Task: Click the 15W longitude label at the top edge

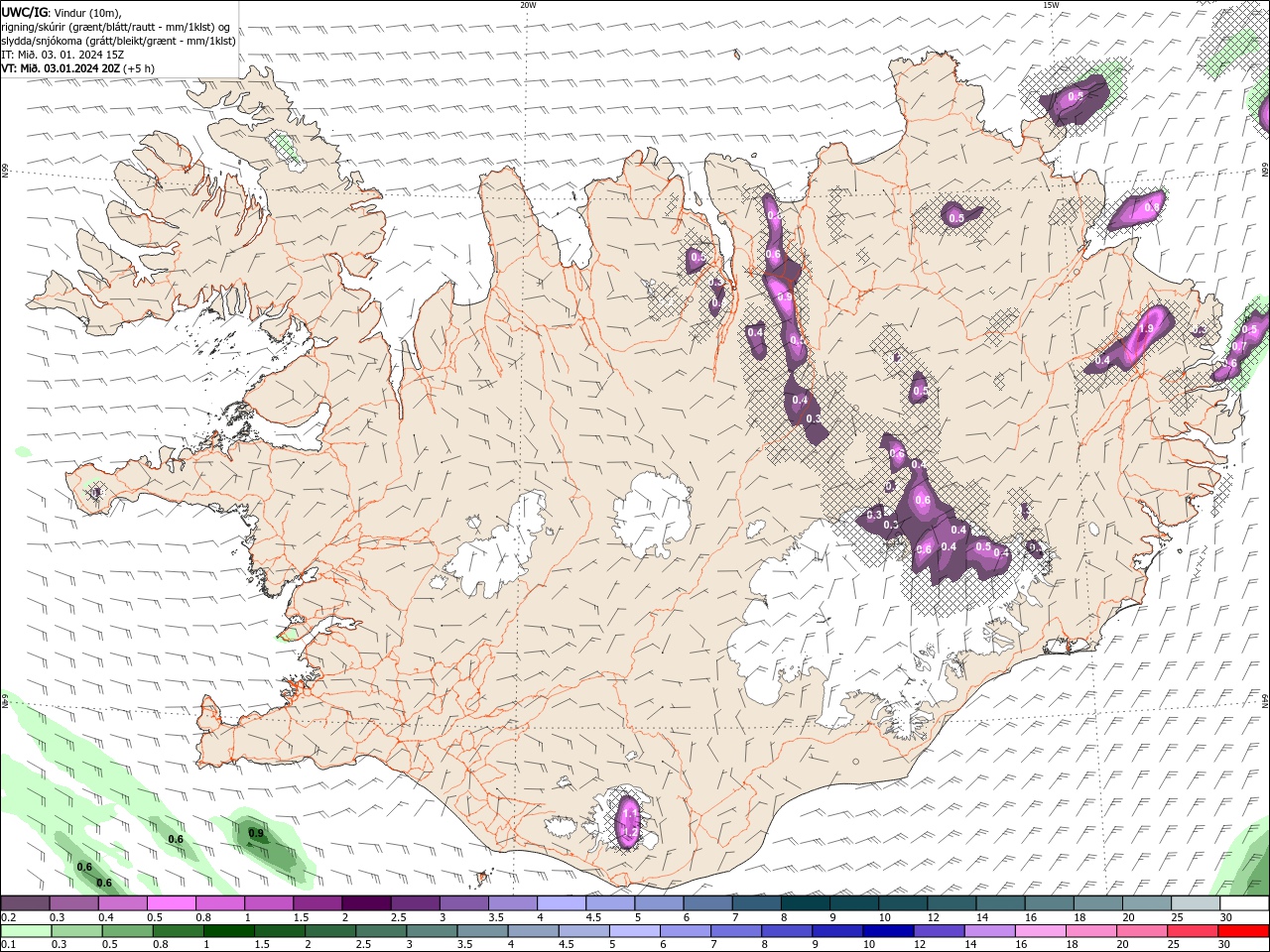Action: click(1051, 5)
